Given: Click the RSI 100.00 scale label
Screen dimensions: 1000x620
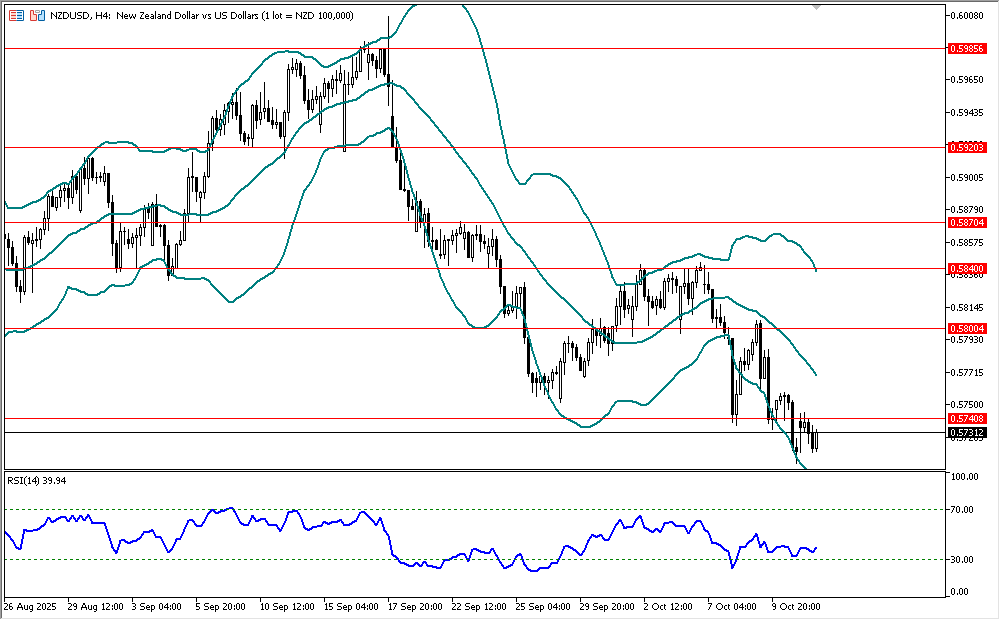Looking at the screenshot, I should tap(964, 477).
